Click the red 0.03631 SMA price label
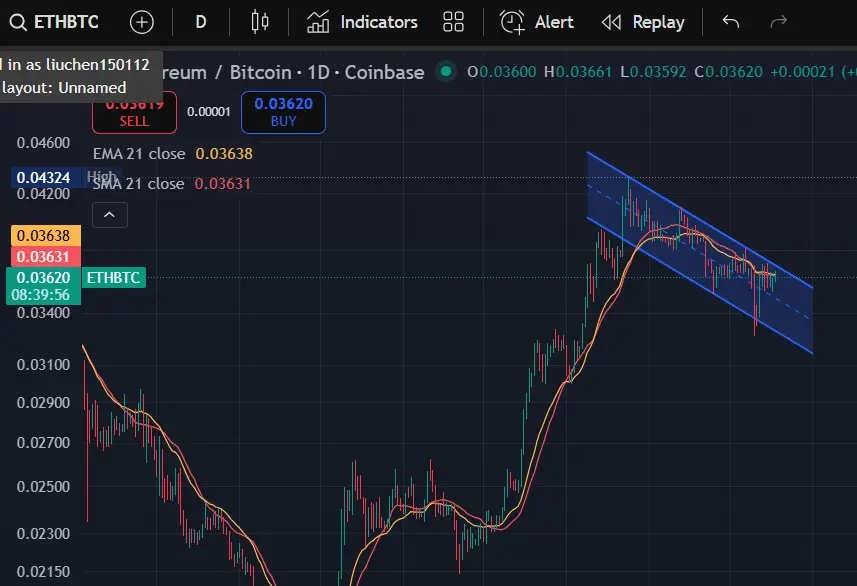Image resolution: width=857 pixels, height=586 pixels. (x=46, y=256)
